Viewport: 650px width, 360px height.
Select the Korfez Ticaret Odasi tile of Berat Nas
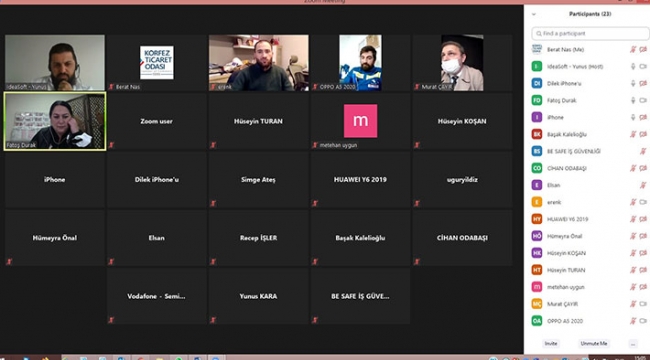click(x=157, y=63)
